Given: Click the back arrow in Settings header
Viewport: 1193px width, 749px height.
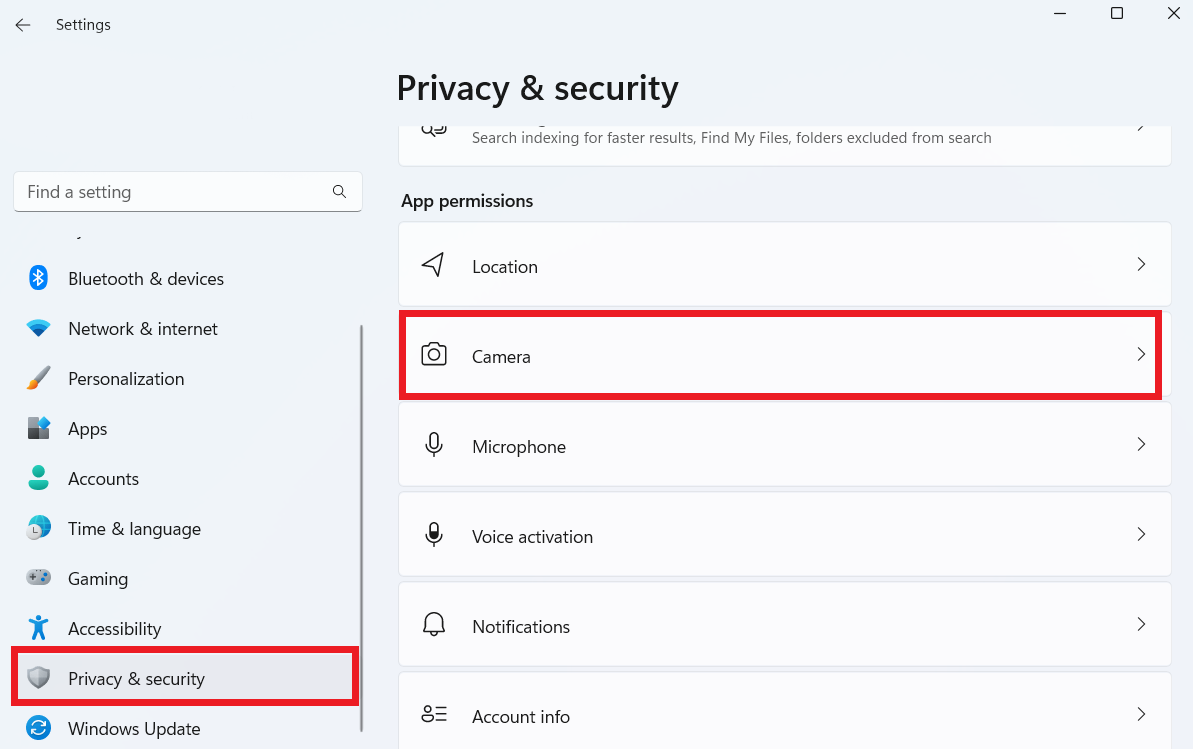Looking at the screenshot, I should (23, 25).
